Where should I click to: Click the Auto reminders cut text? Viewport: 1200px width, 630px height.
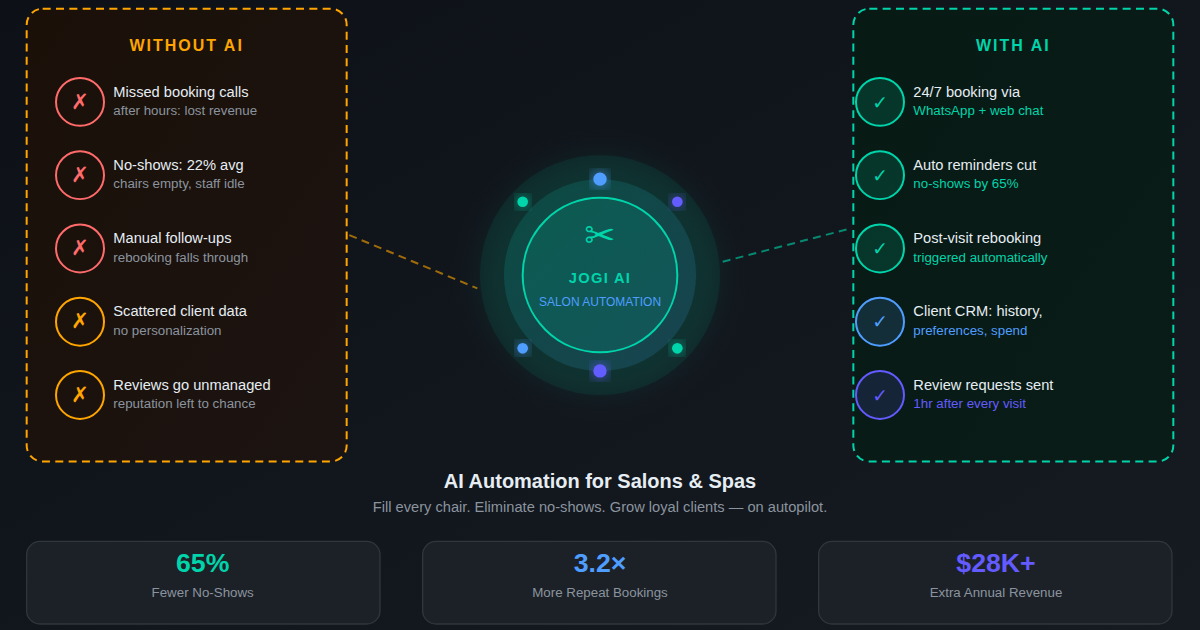tap(975, 165)
